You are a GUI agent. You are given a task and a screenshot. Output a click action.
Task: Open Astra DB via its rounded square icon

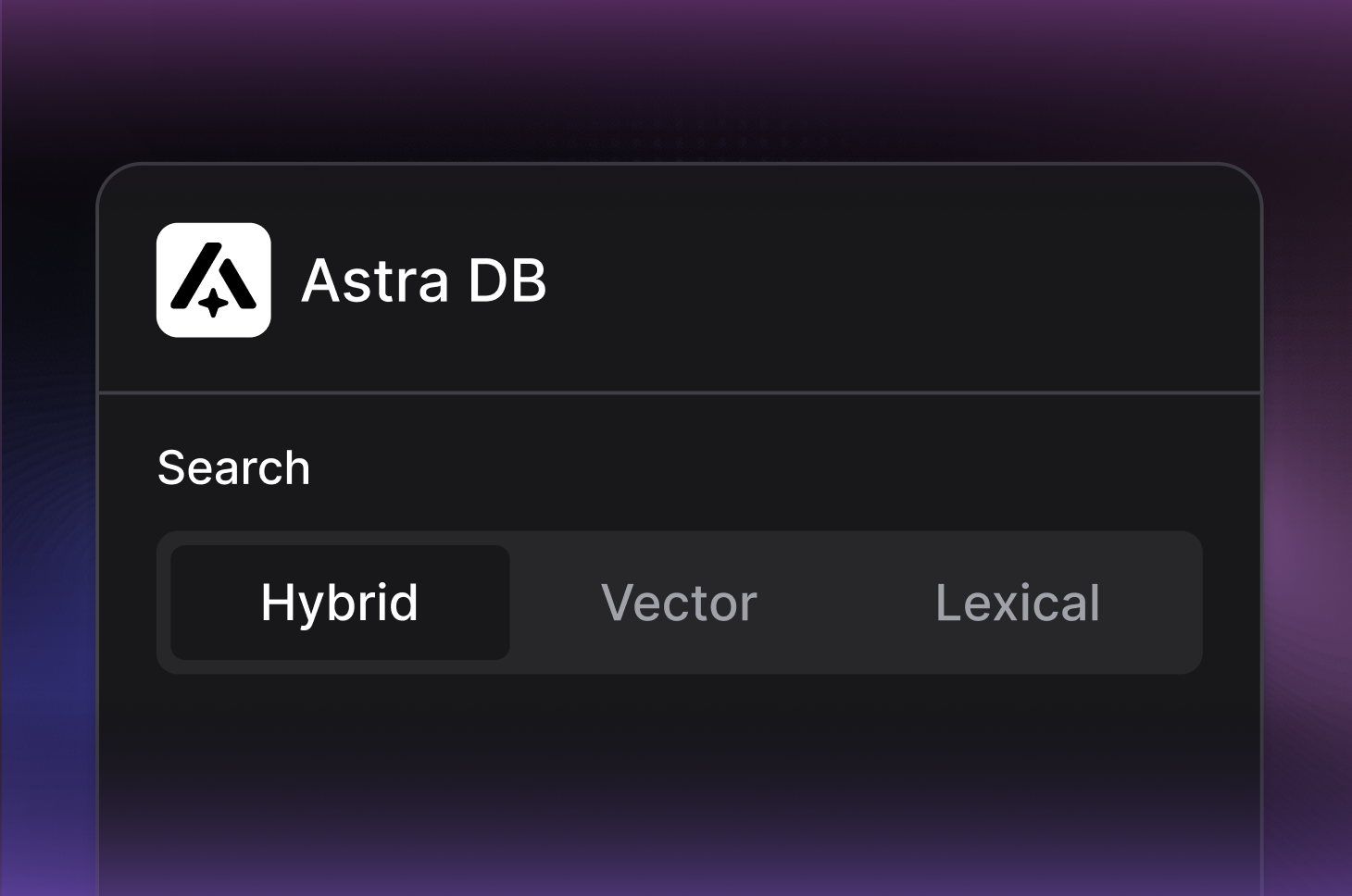[213, 280]
